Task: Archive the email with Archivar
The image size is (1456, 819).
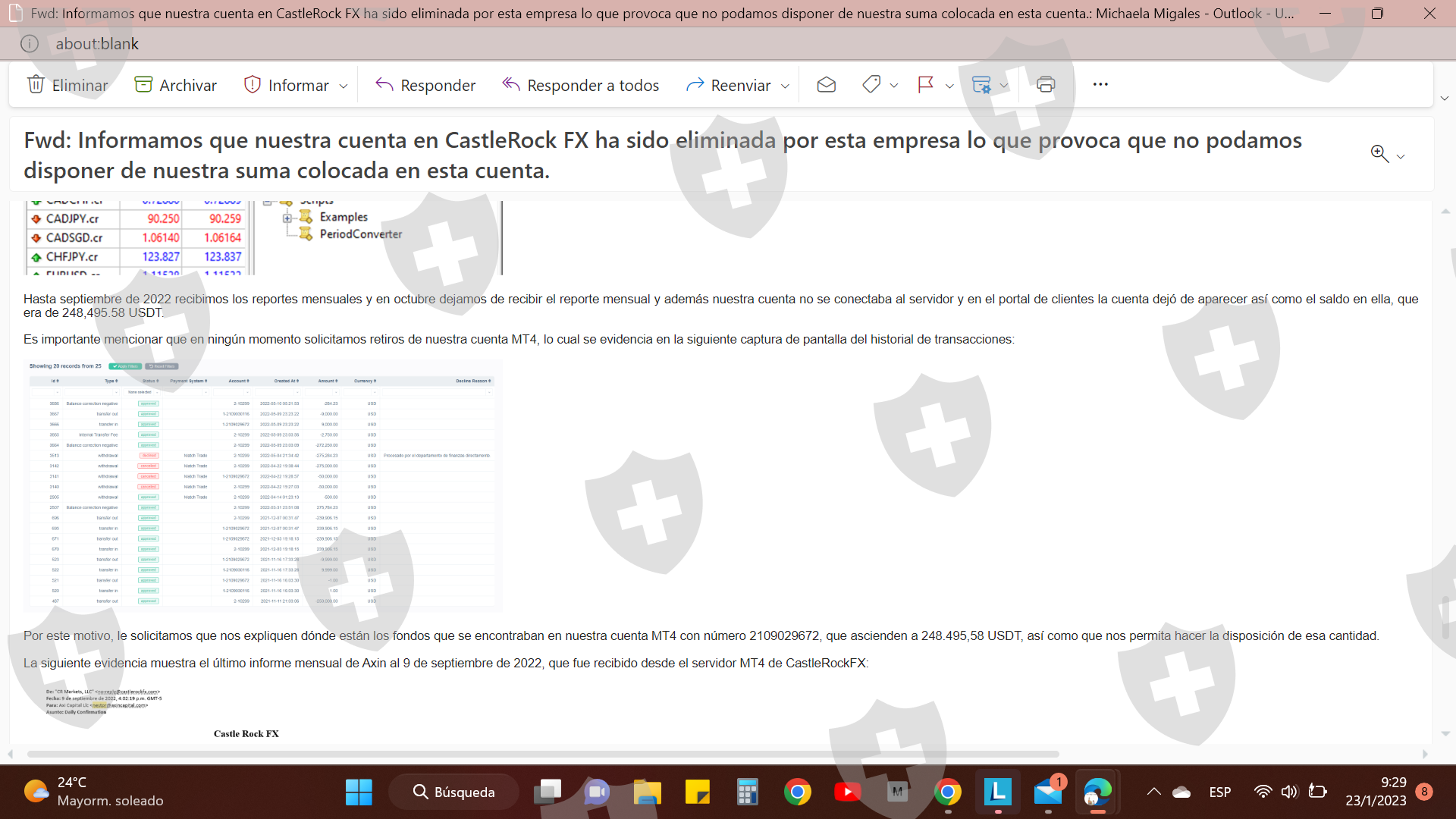Action: pos(175,85)
